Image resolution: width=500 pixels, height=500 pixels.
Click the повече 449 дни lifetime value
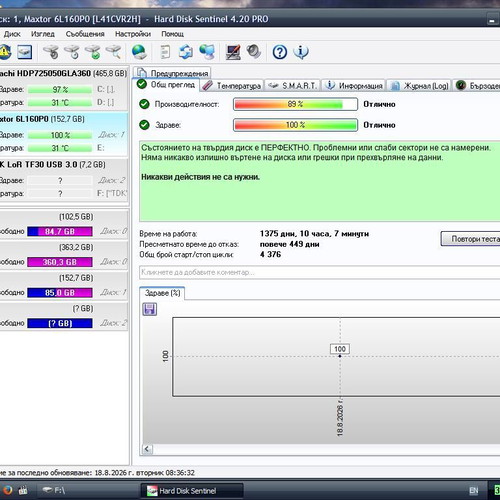[289, 244]
